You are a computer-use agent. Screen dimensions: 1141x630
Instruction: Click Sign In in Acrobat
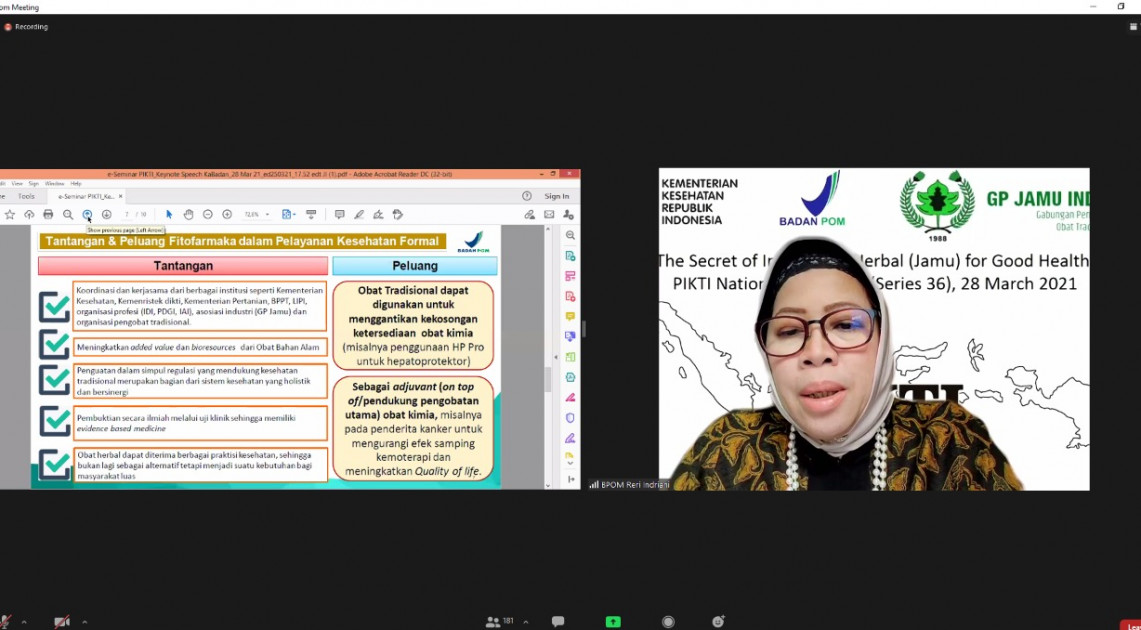[x=557, y=196]
